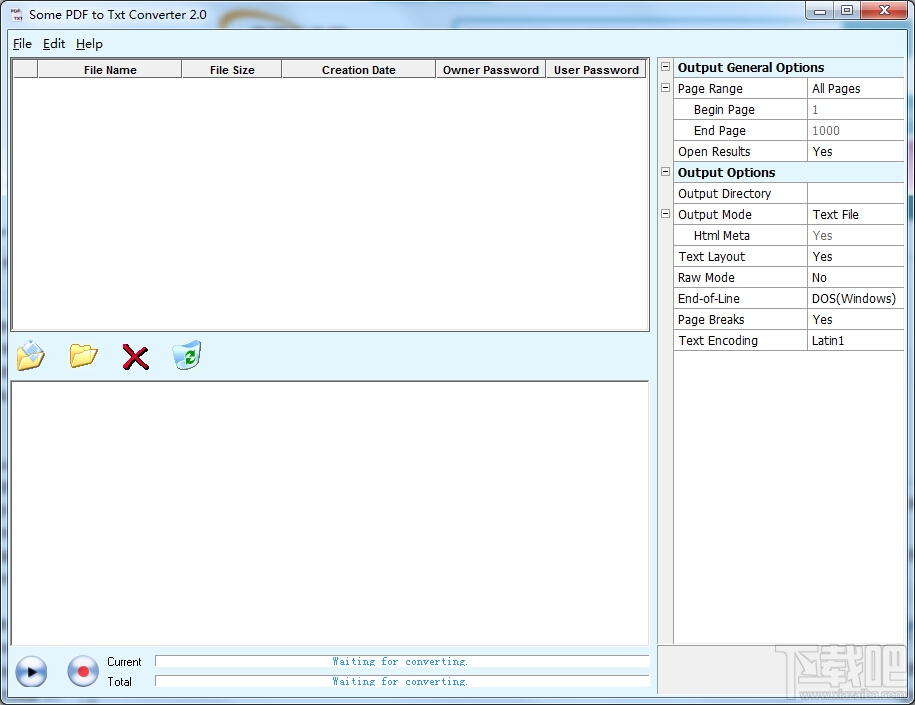Select the Begin Page property label
The height and width of the screenshot is (705, 915).
724,110
